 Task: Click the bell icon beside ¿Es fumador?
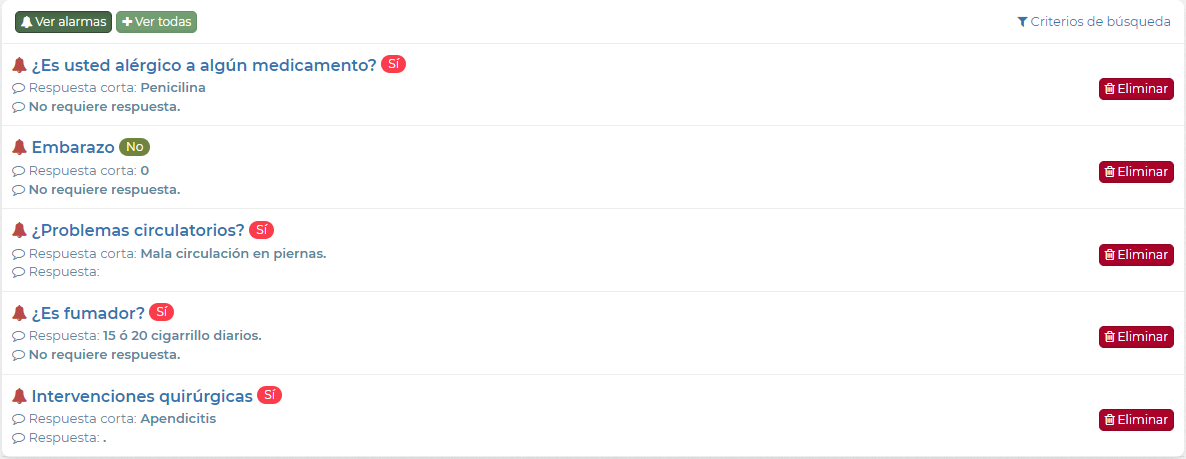[x=19, y=313]
